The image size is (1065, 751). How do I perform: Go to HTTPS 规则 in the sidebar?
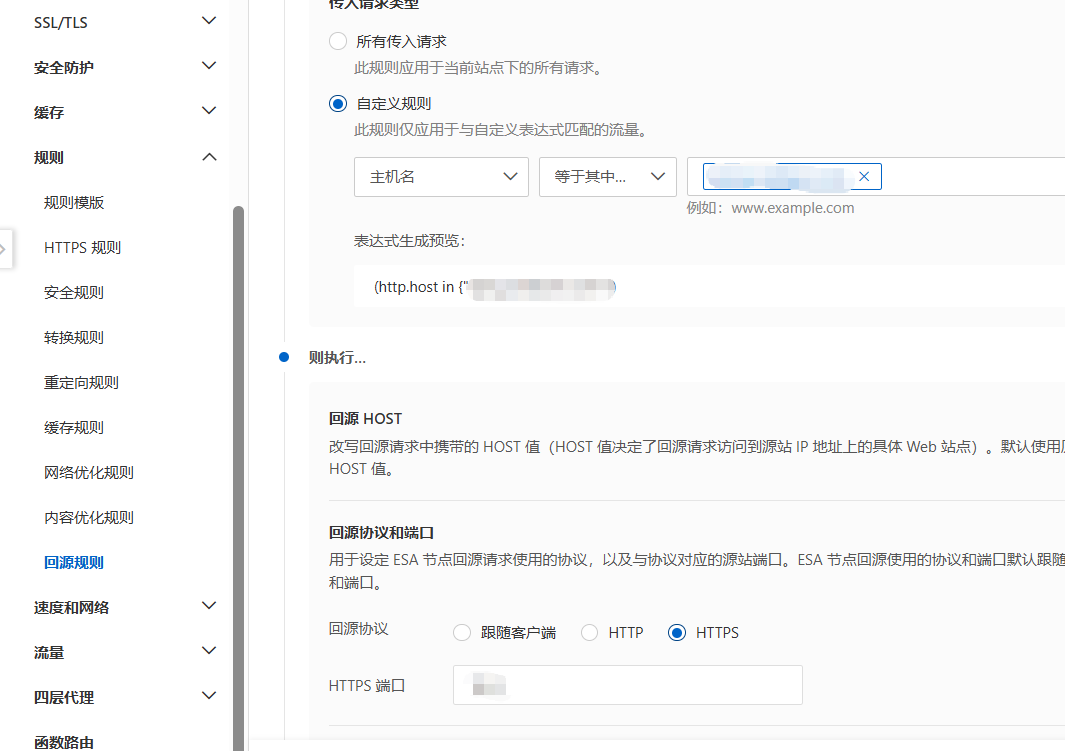tap(82, 247)
